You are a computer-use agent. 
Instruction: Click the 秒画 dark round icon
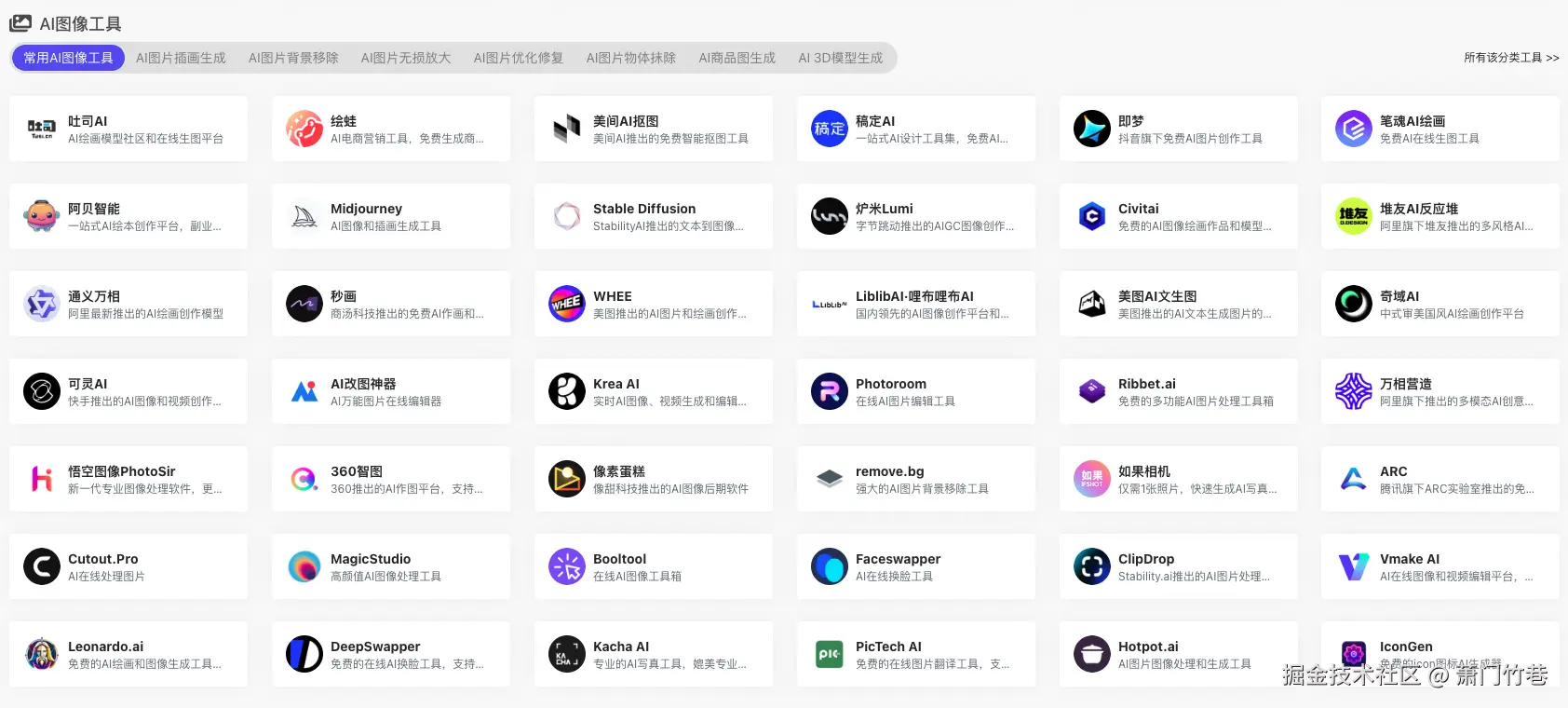pos(304,304)
